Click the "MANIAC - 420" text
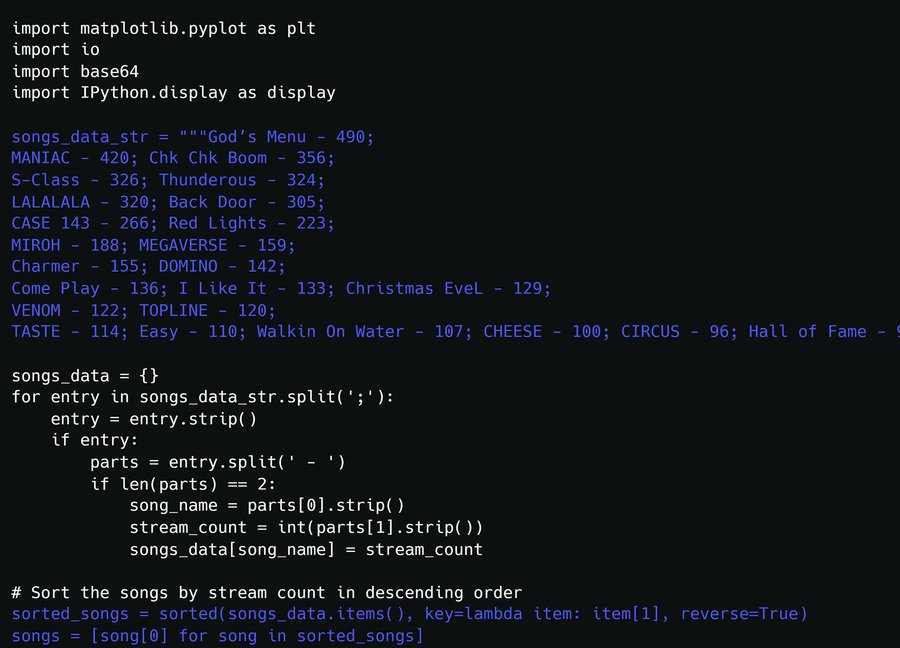The width and height of the screenshot is (900, 648). (x=70, y=158)
